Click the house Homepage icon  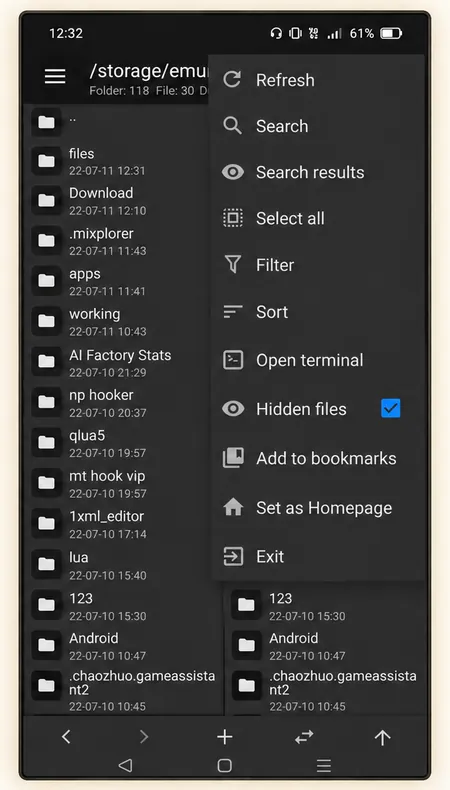(x=233, y=507)
